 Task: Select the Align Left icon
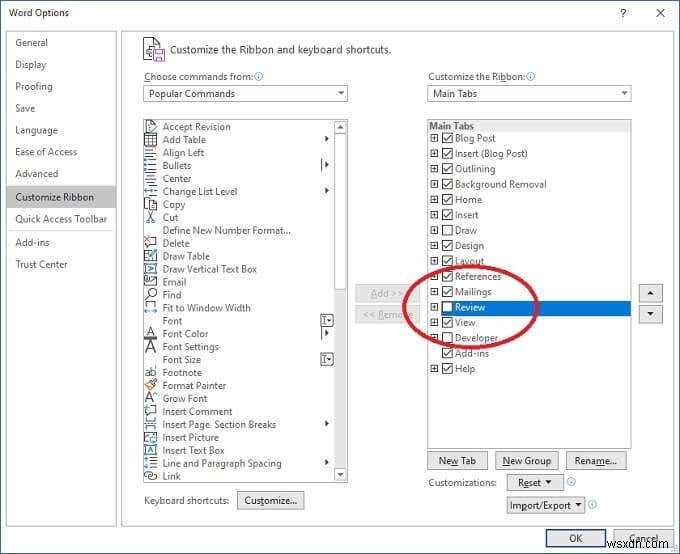150,153
